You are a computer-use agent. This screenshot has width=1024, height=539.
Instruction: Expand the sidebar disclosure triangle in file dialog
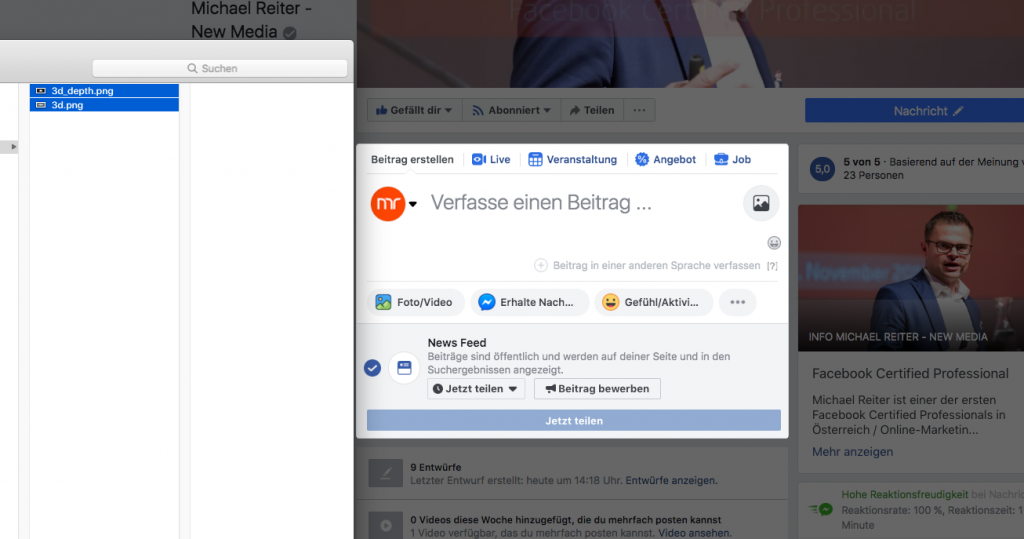tap(13, 147)
